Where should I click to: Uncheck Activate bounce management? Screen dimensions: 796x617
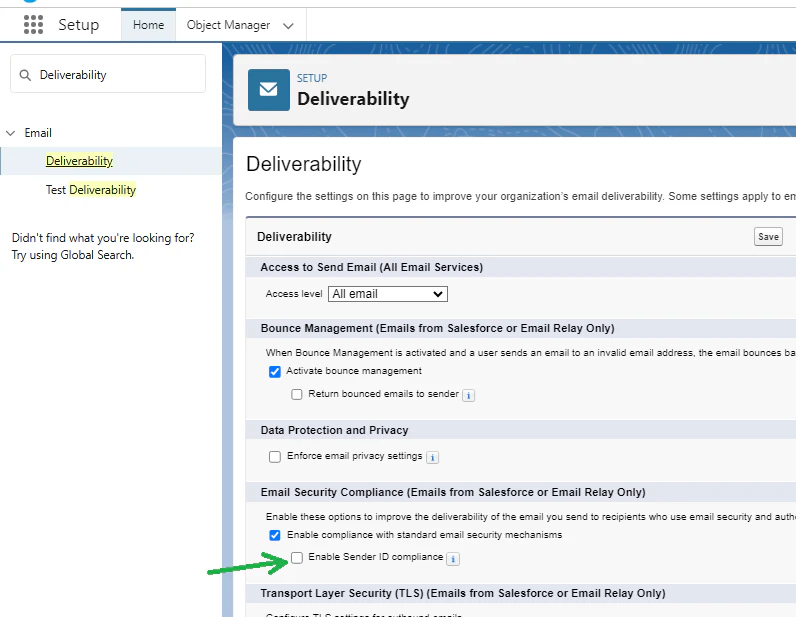pos(275,372)
